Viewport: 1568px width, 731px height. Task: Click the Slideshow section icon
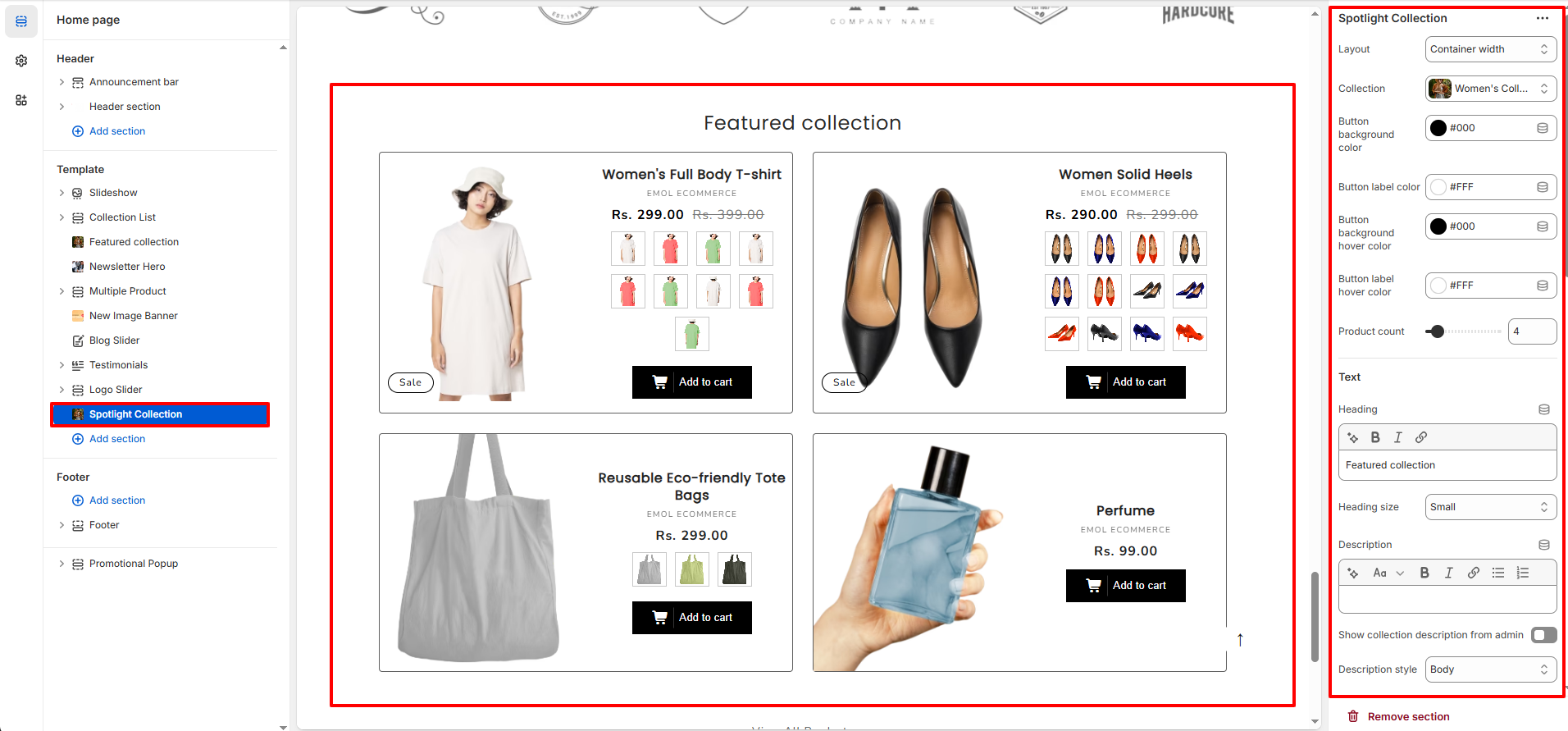(x=78, y=193)
